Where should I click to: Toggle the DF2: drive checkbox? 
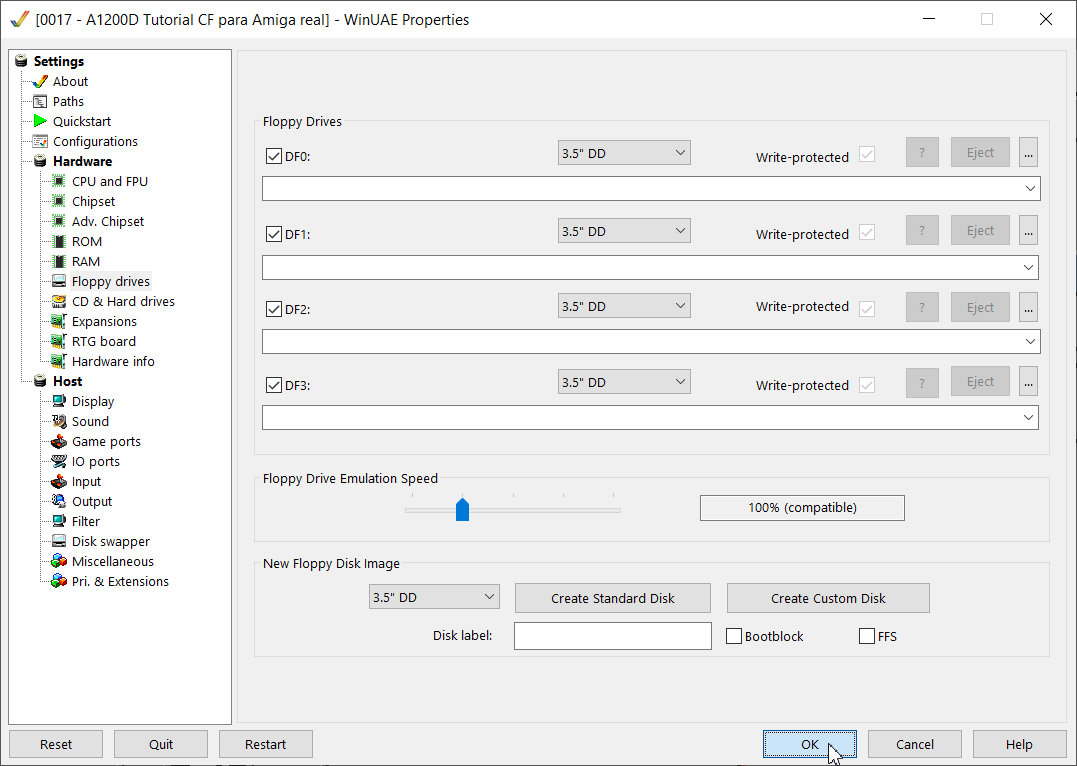(x=273, y=309)
